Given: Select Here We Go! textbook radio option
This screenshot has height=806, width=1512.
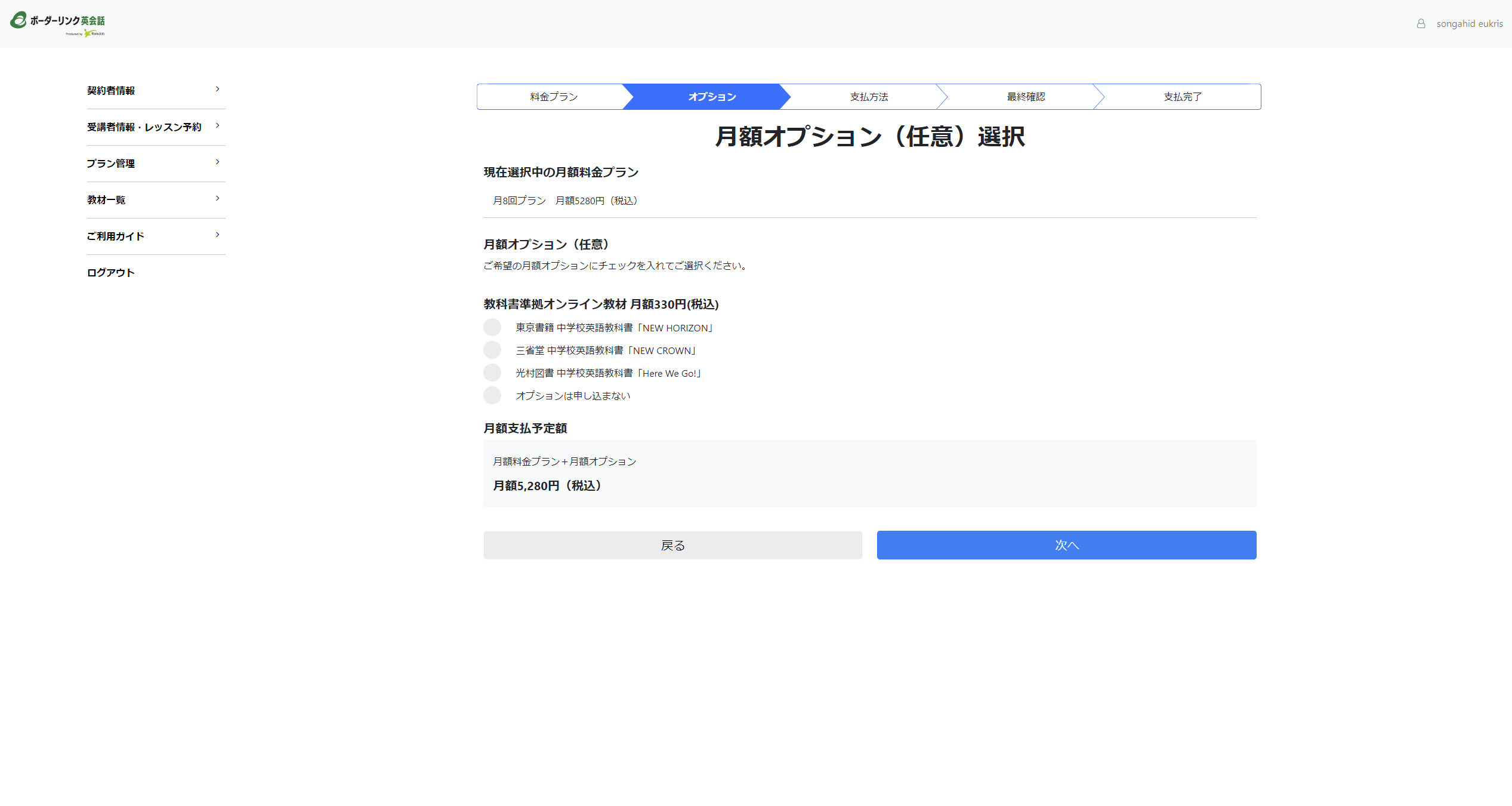Looking at the screenshot, I should (x=492, y=373).
